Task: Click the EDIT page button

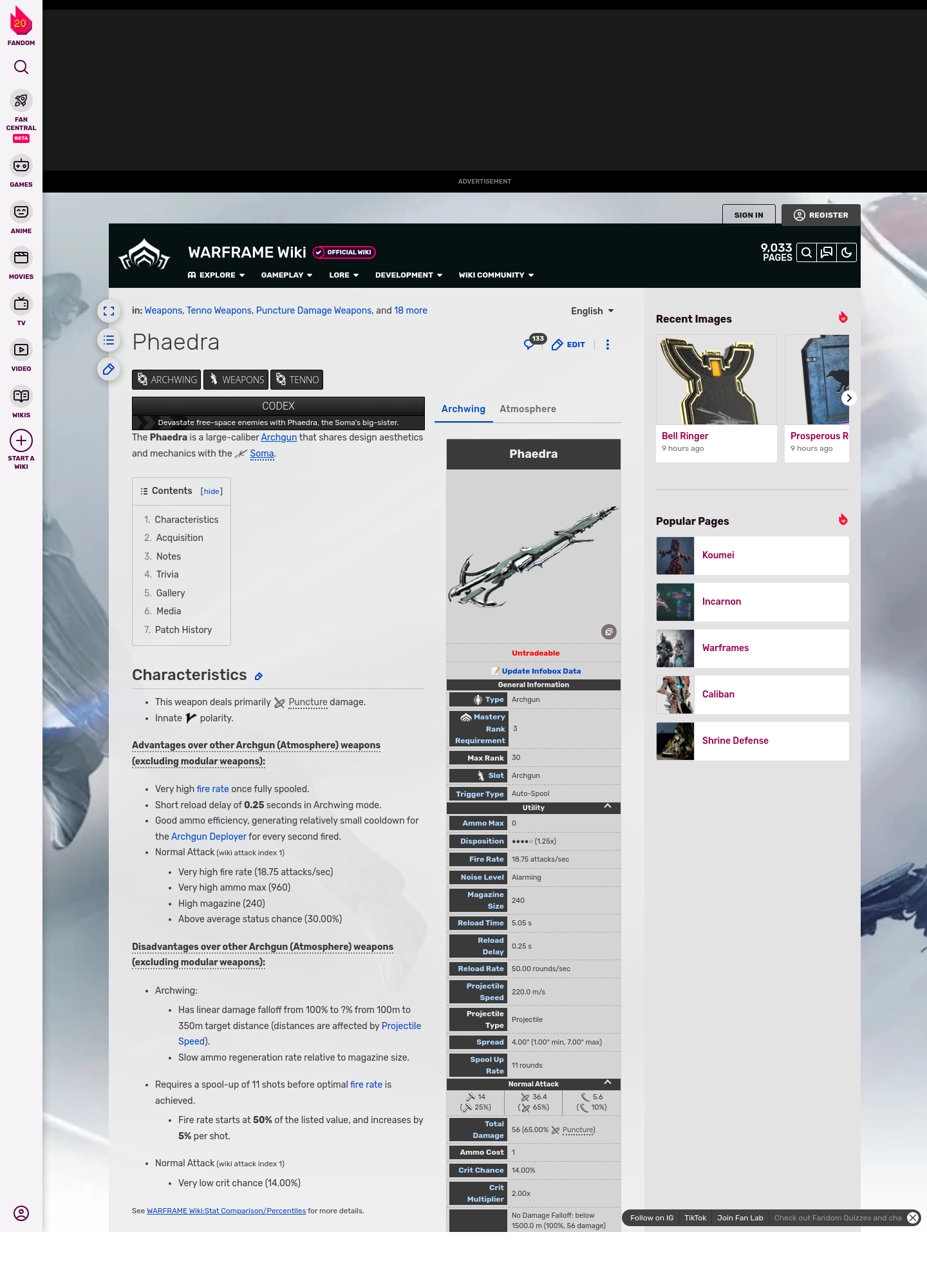Action: 568,345
